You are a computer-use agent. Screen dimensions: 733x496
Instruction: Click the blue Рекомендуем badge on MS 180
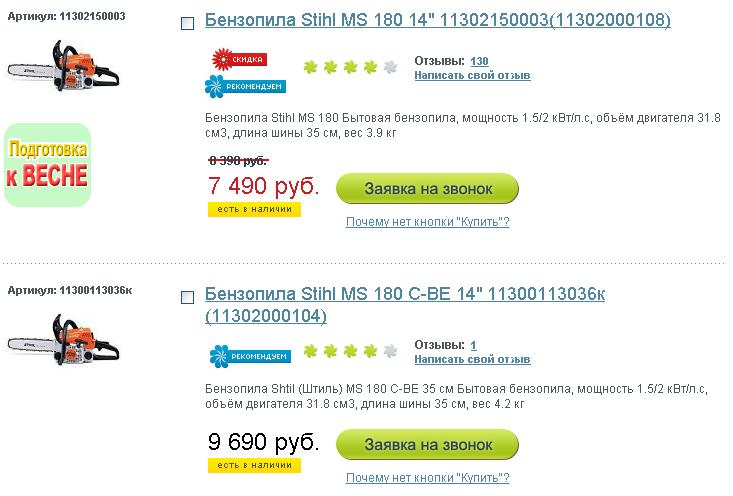click(x=245, y=86)
